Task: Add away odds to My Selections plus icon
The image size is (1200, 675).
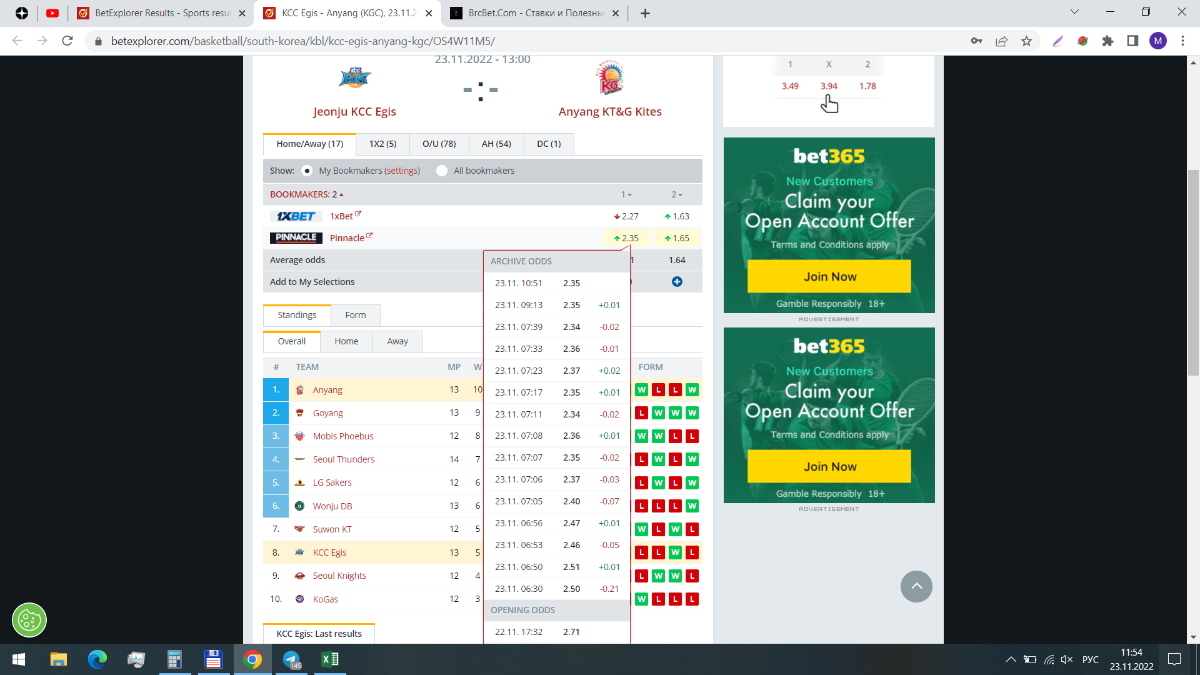Action: tap(677, 282)
